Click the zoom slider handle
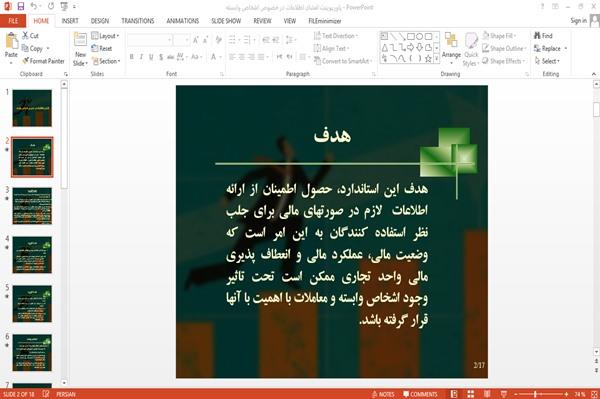The image size is (600, 399). pos(535,394)
